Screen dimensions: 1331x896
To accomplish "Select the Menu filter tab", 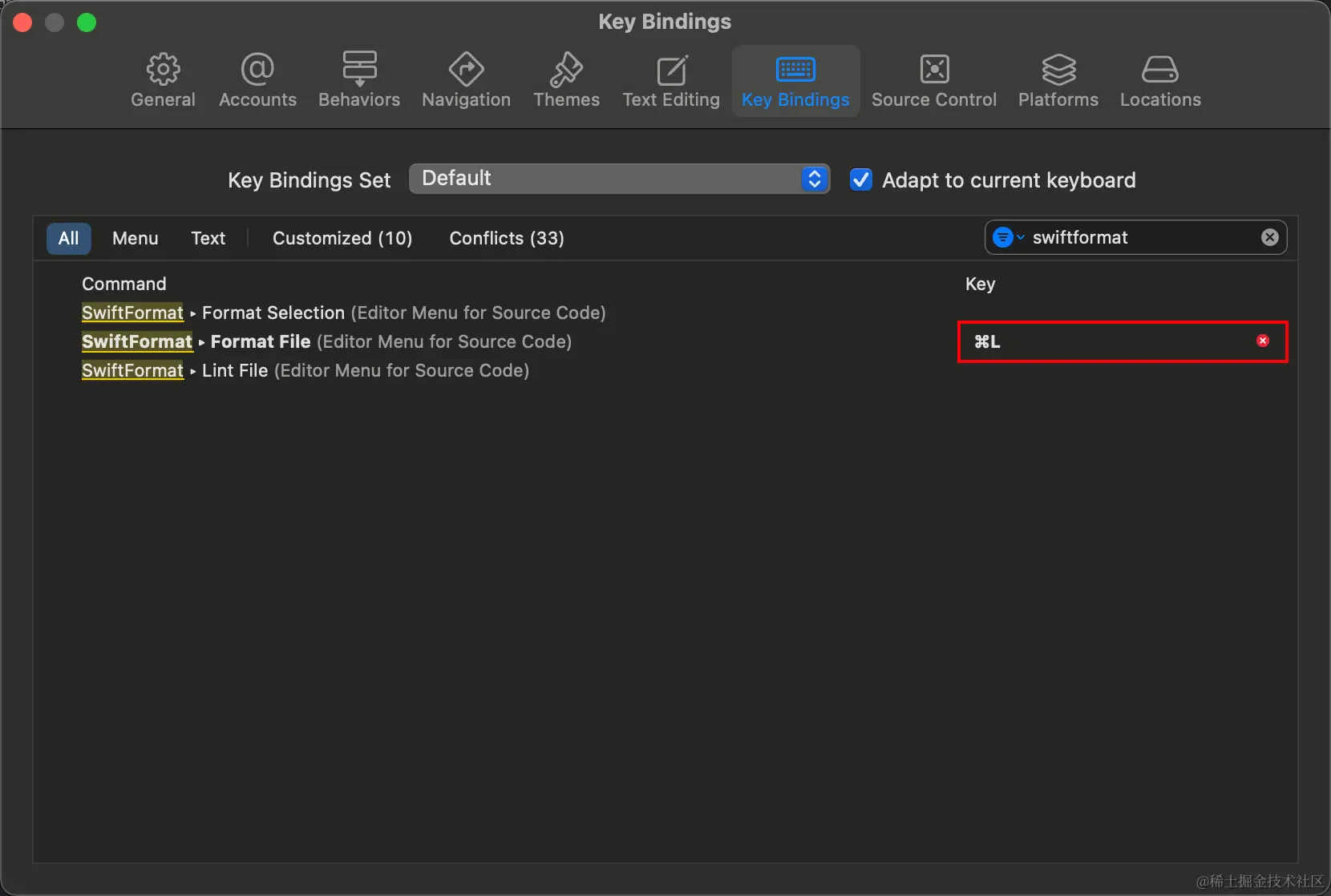I will click(x=135, y=238).
